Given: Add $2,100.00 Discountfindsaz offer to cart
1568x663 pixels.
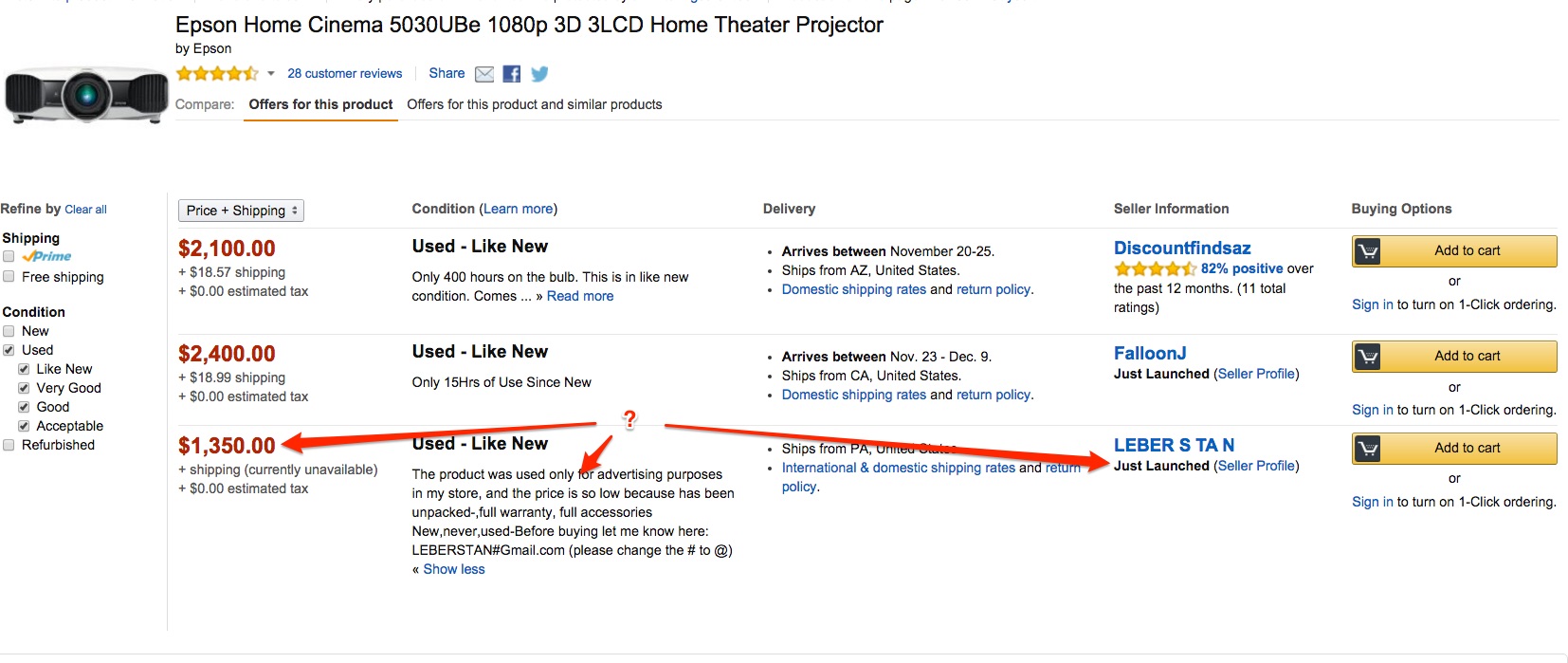Looking at the screenshot, I should tap(1454, 251).
